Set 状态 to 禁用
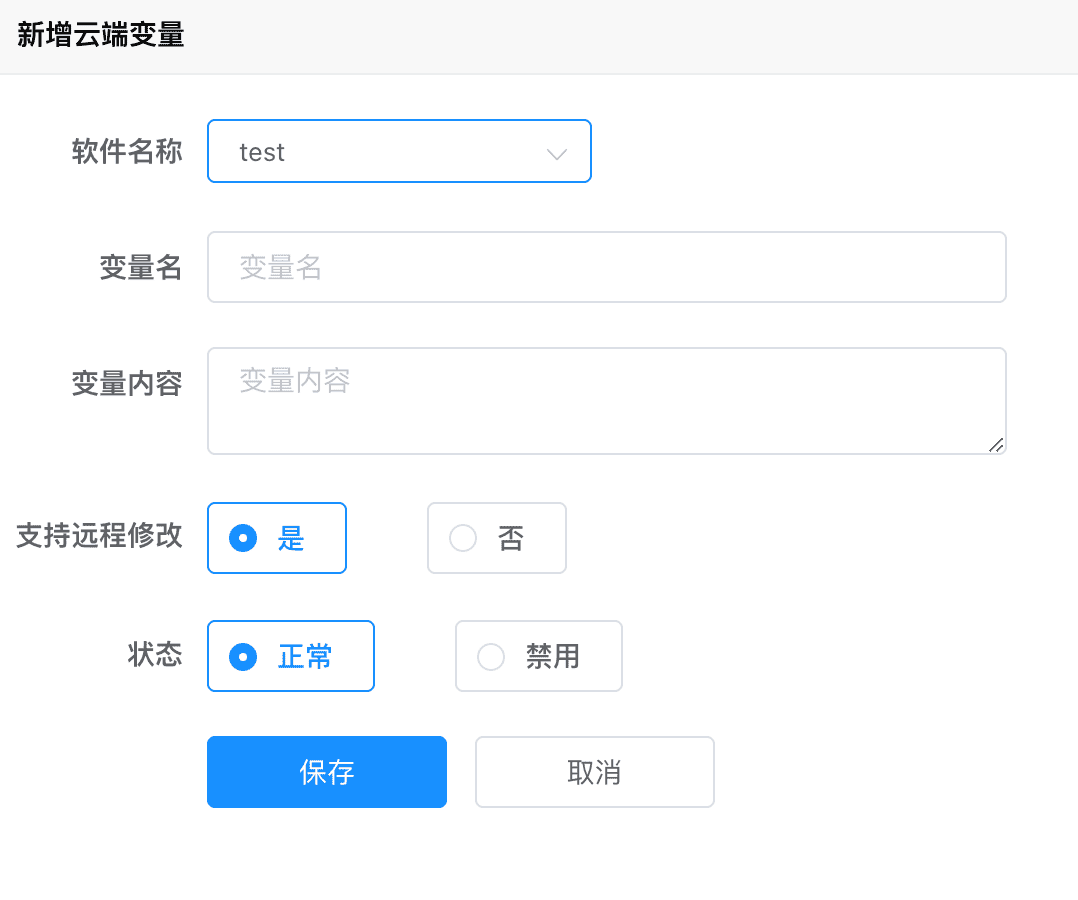This screenshot has width=1078, height=900. (x=538, y=656)
